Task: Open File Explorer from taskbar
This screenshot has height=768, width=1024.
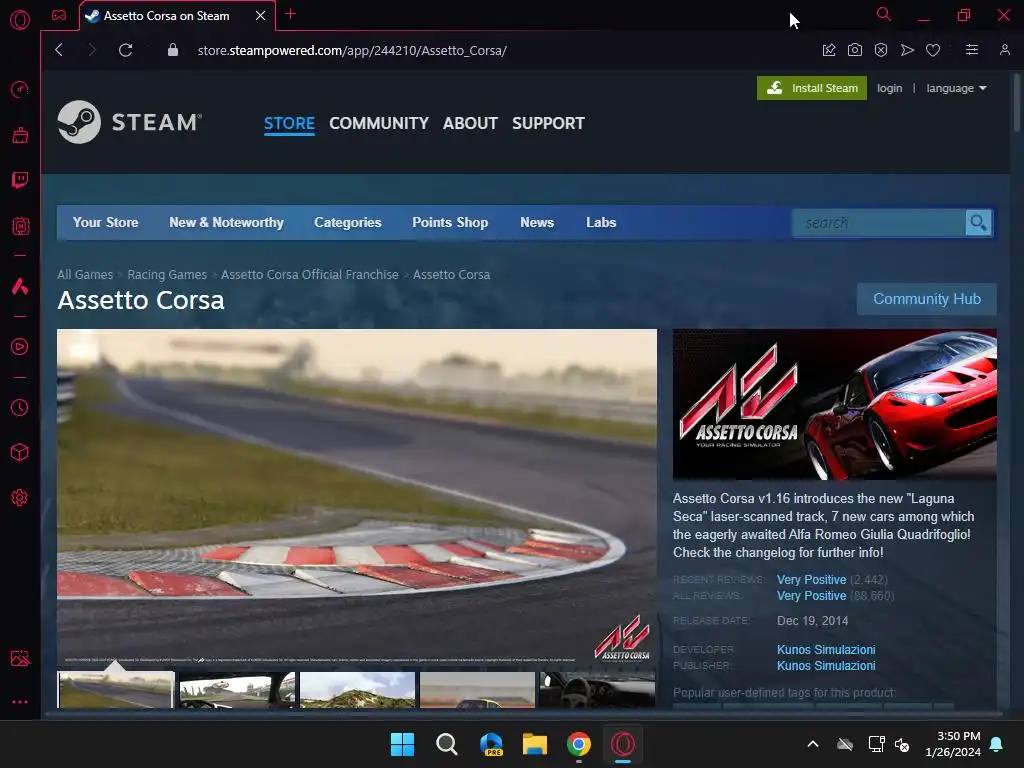Action: (x=535, y=744)
